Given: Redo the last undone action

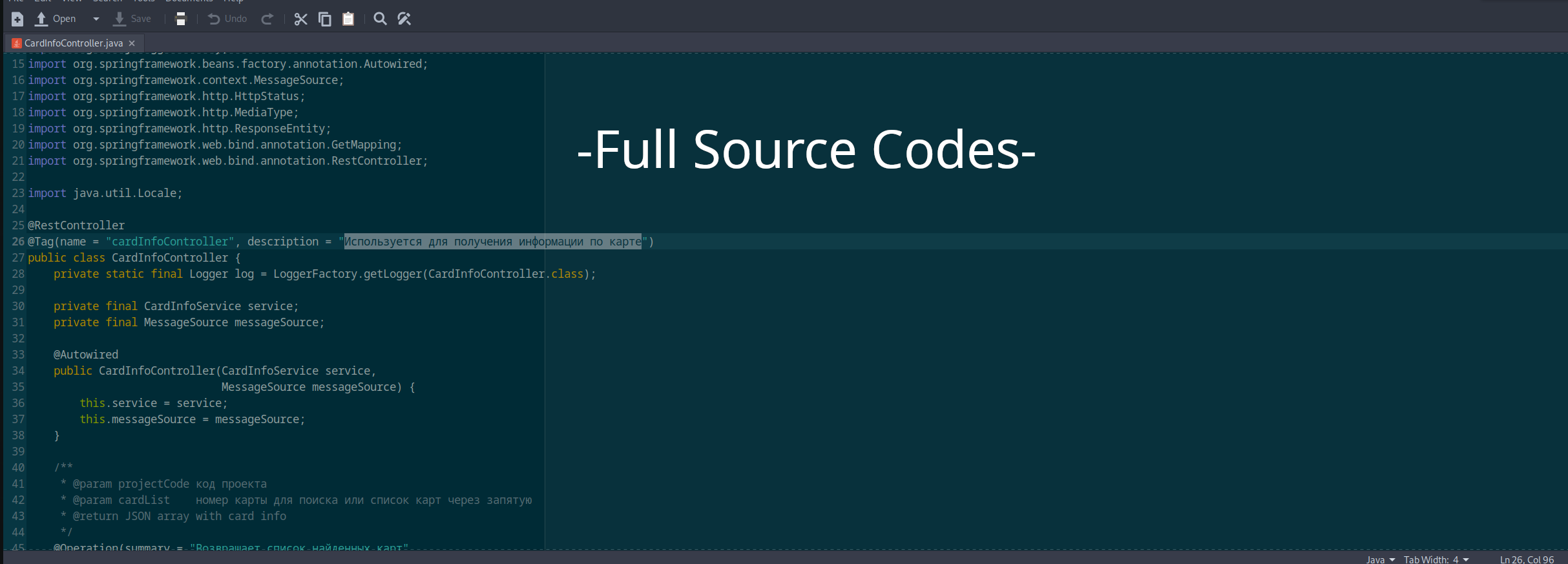Looking at the screenshot, I should coord(267,19).
